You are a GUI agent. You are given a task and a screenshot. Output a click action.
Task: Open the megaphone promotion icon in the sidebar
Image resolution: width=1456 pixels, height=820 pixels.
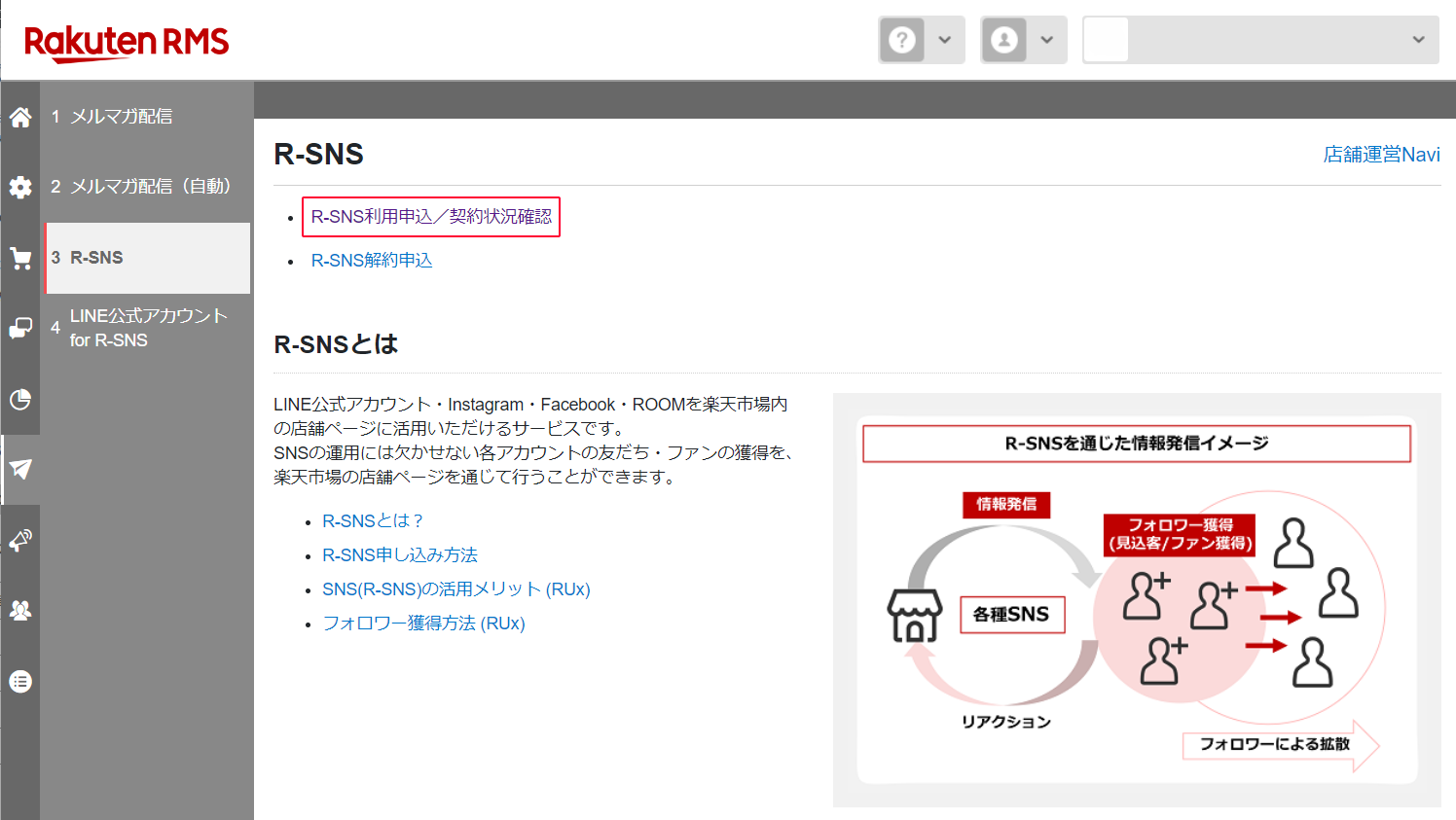click(19, 540)
